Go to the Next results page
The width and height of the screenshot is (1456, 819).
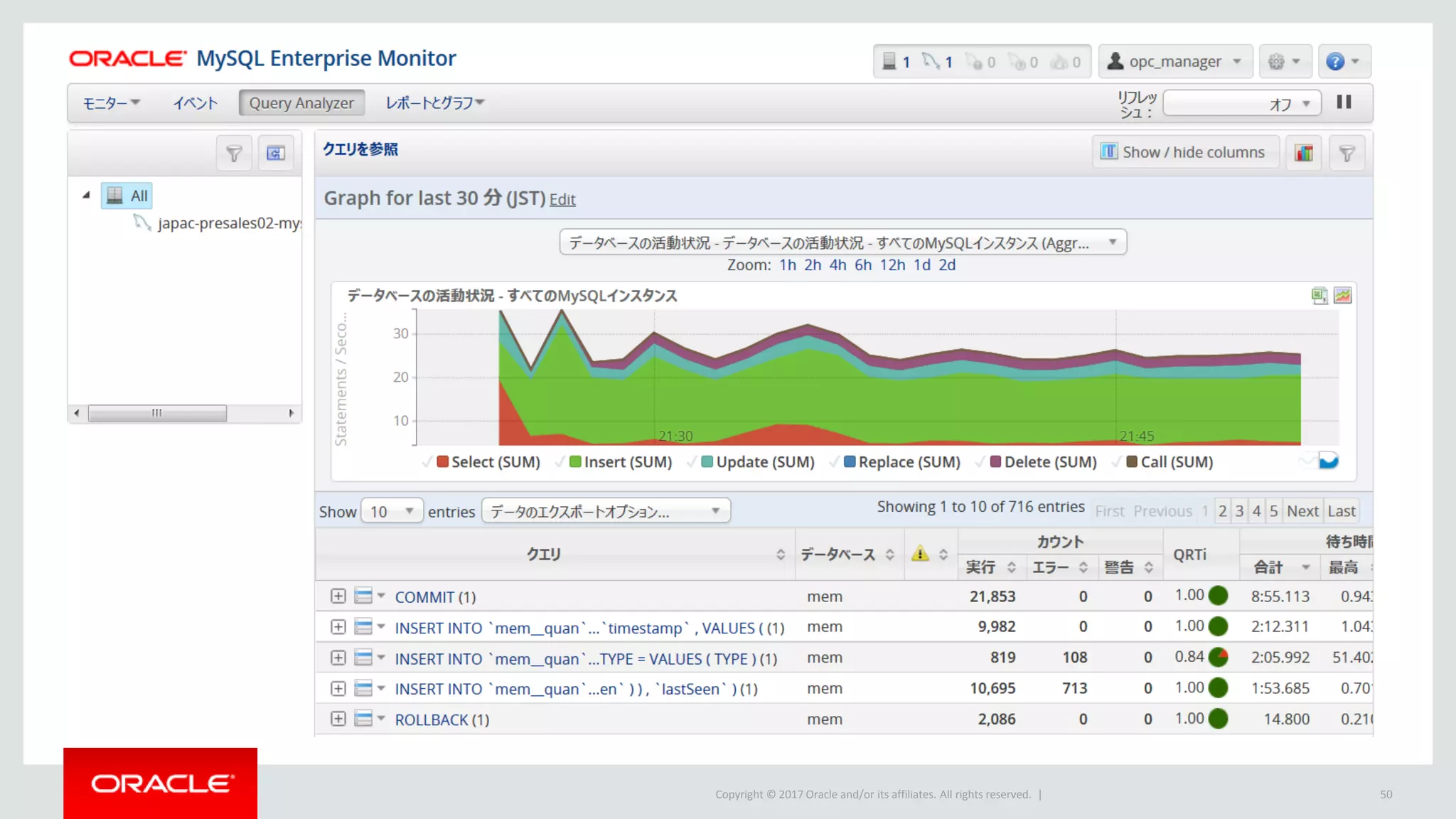(1302, 511)
